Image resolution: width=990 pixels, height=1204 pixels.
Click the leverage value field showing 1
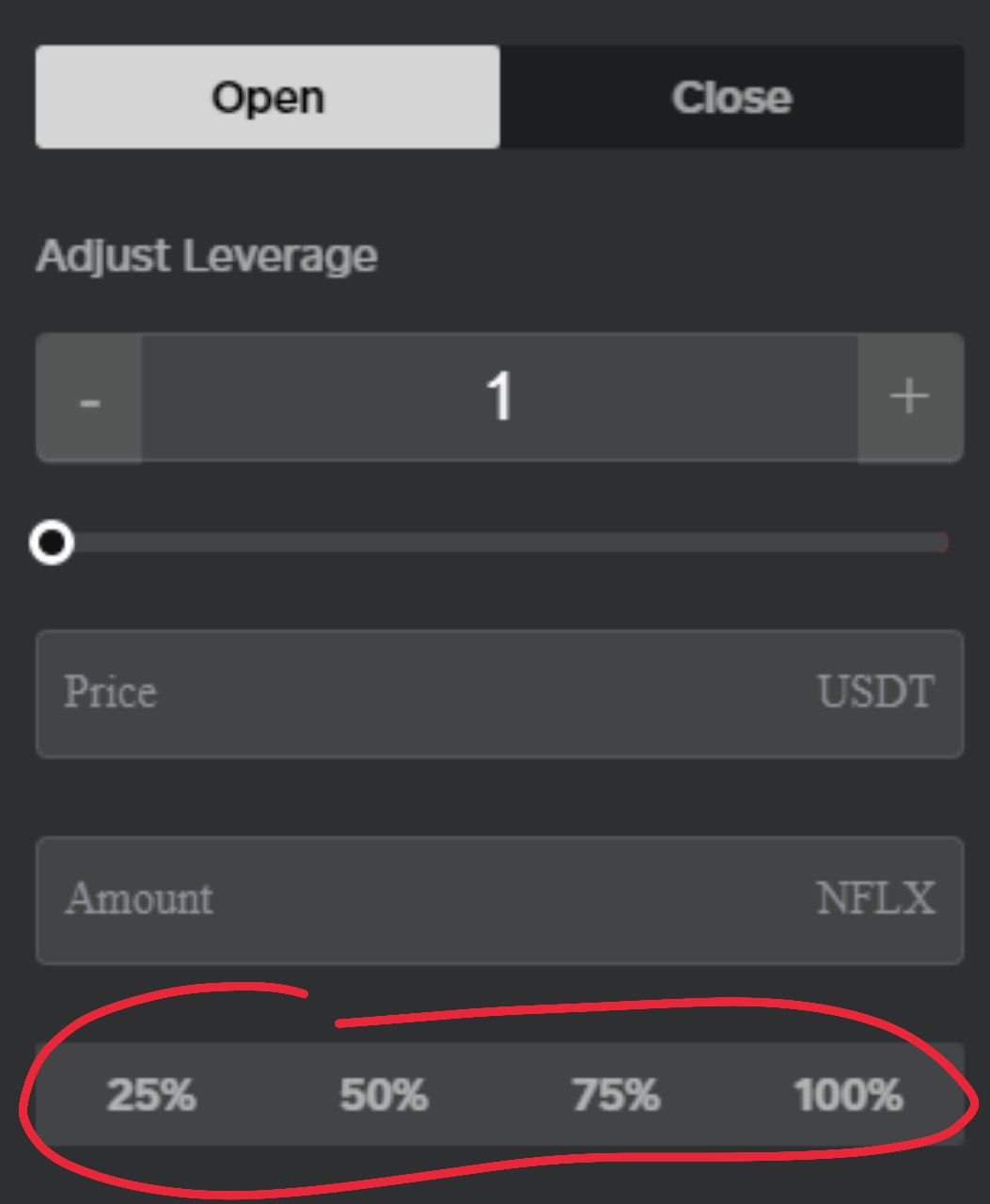499,398
